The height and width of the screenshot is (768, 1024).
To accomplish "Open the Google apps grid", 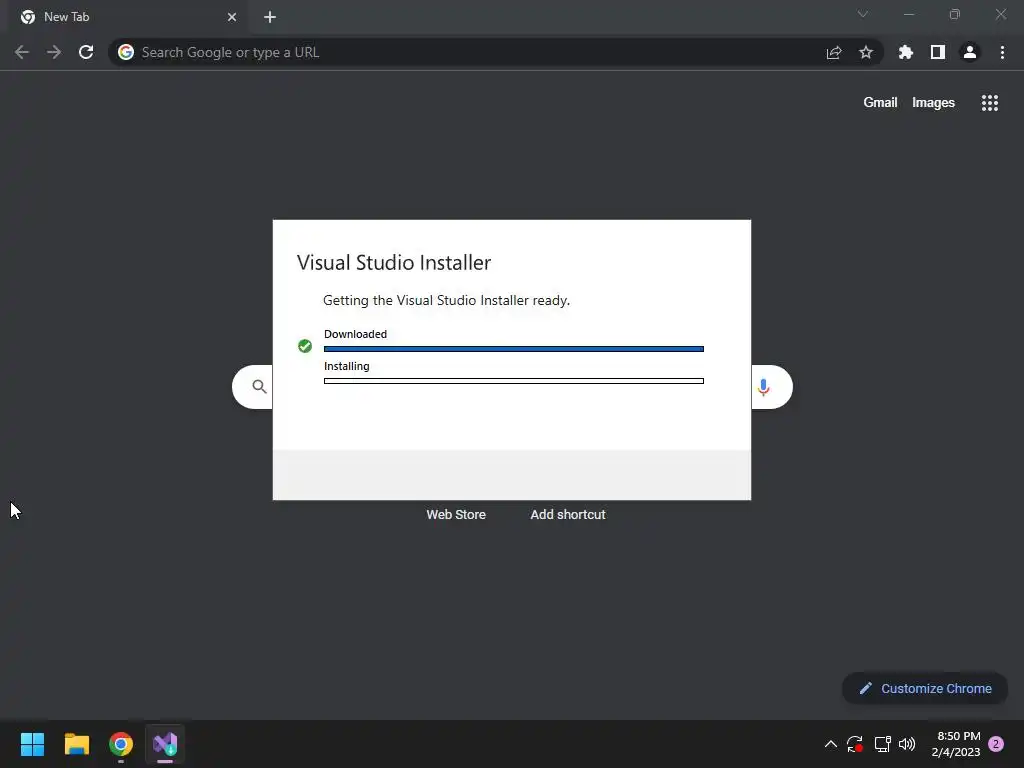I will pos(990,103).
